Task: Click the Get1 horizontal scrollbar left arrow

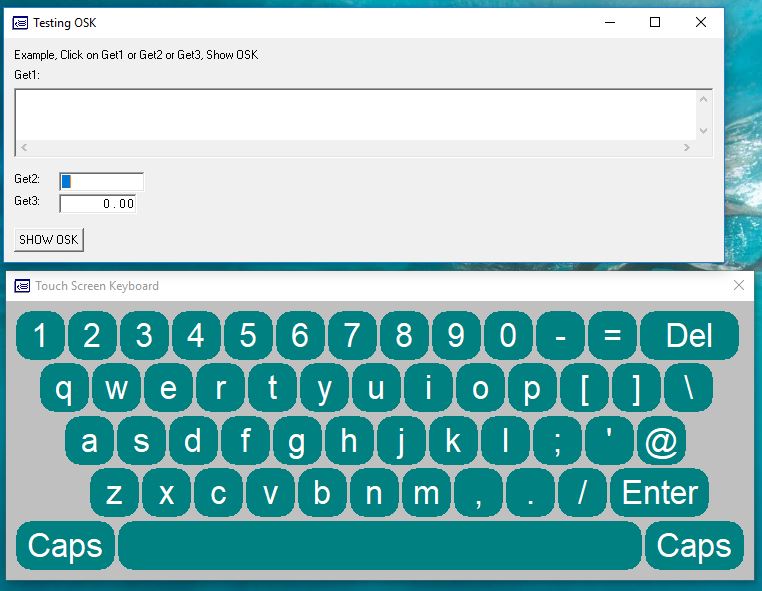Action: pyautogui.click(x=23, y=148)
